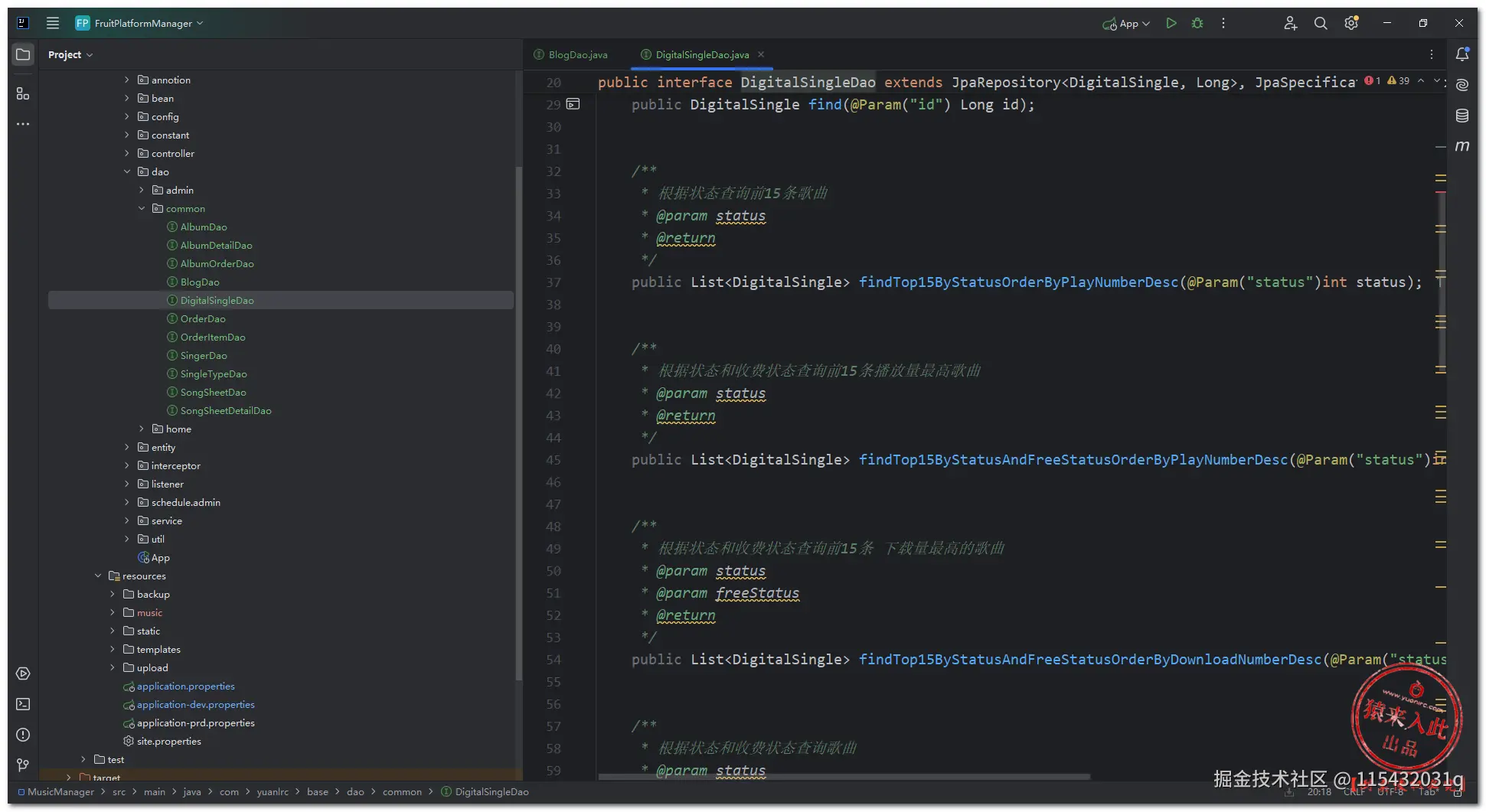Debug the App configuration

1197,23
